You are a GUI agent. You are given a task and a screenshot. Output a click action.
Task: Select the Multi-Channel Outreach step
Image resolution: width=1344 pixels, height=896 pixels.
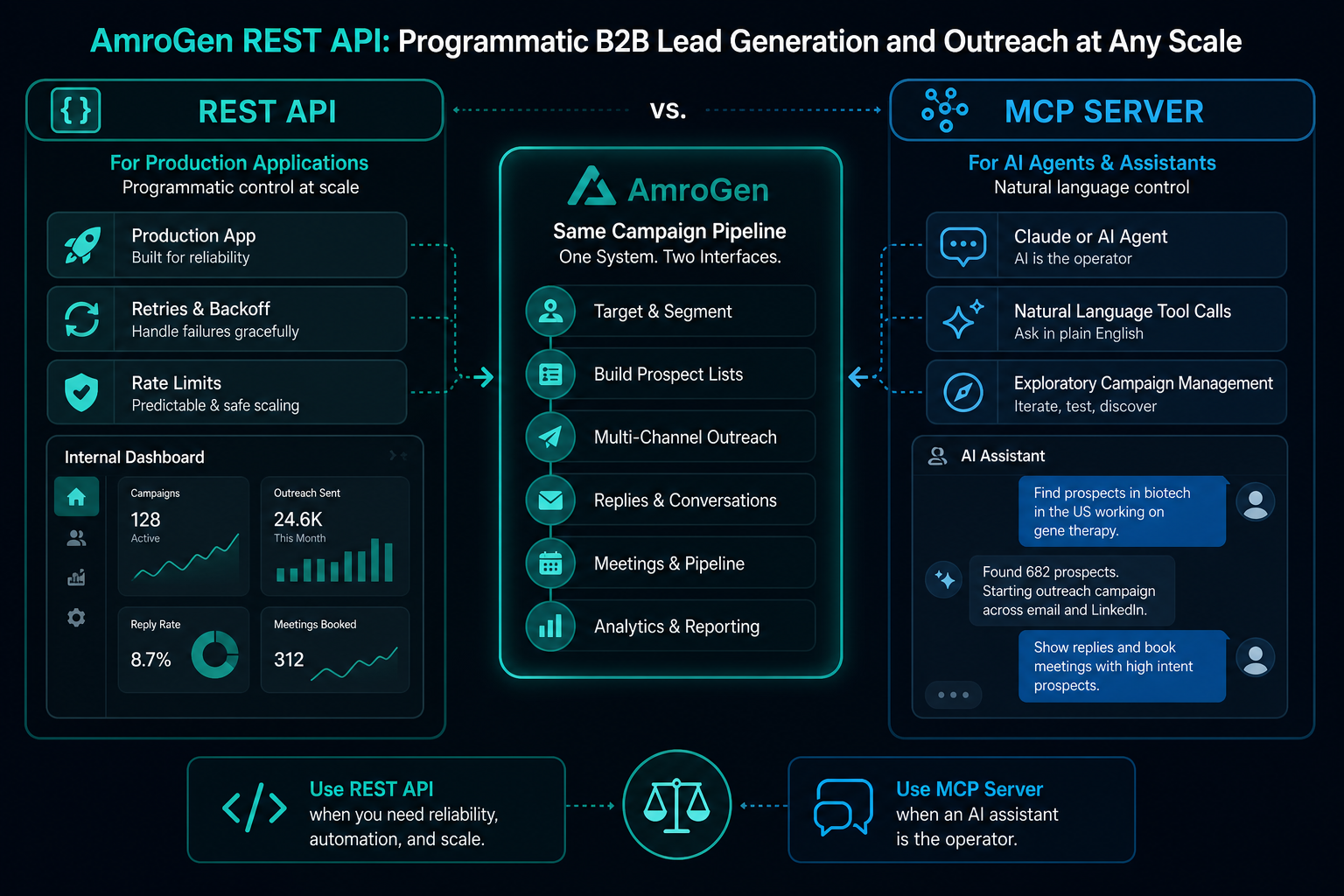pos(670,437)
